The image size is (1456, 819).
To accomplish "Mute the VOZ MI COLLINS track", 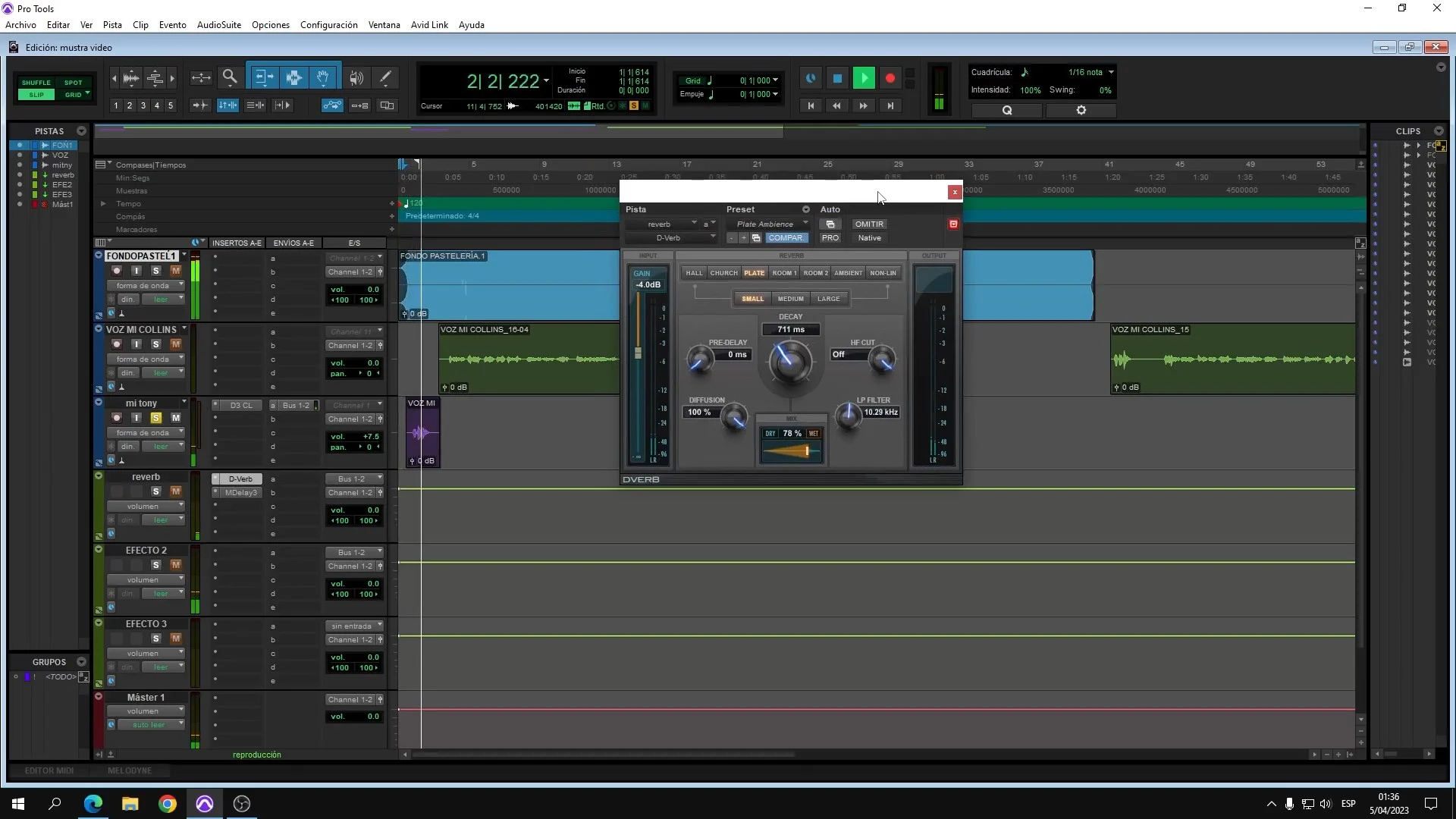I will (x=176, y=344).
